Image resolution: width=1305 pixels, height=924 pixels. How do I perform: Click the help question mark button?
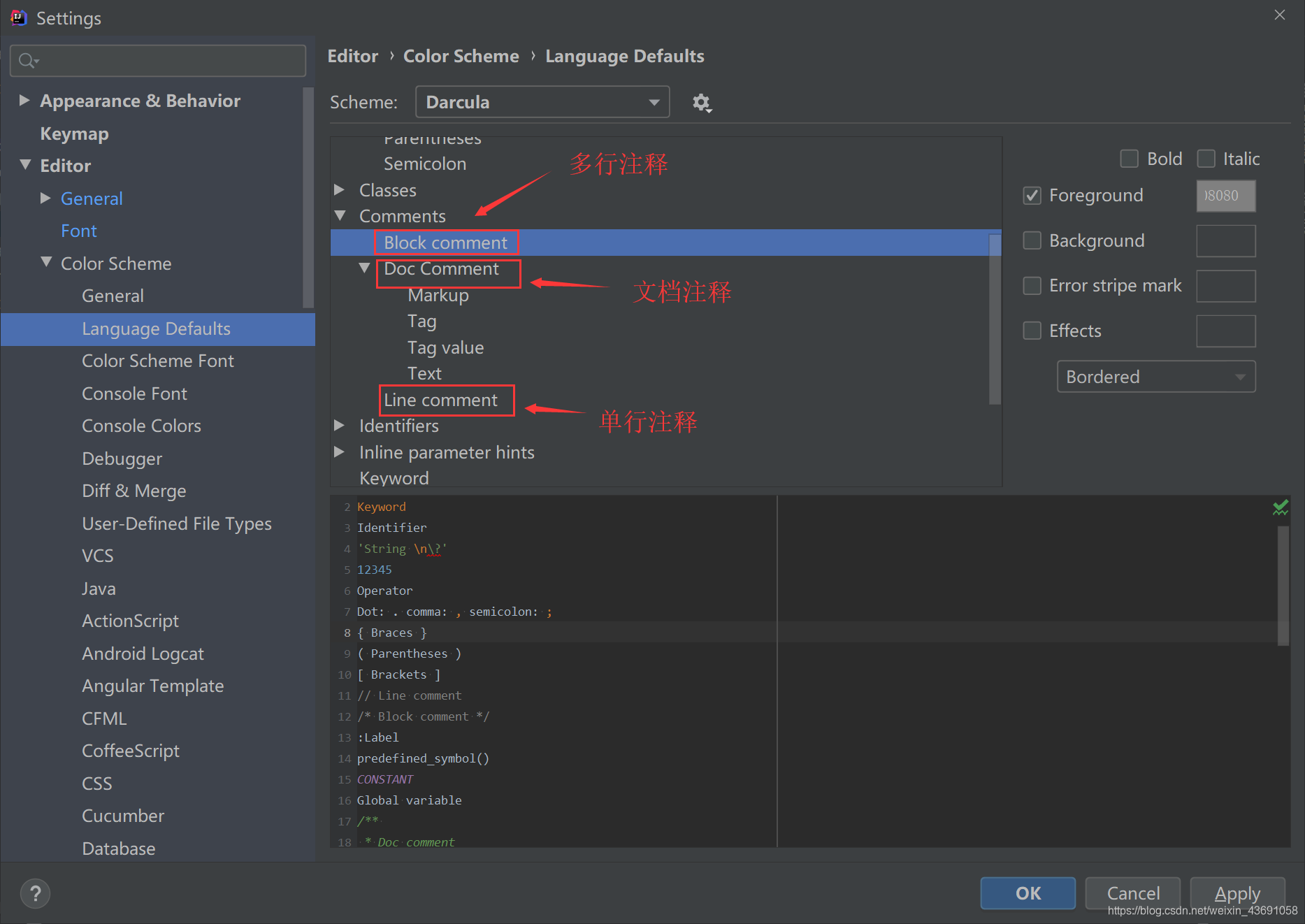[35, 893]
